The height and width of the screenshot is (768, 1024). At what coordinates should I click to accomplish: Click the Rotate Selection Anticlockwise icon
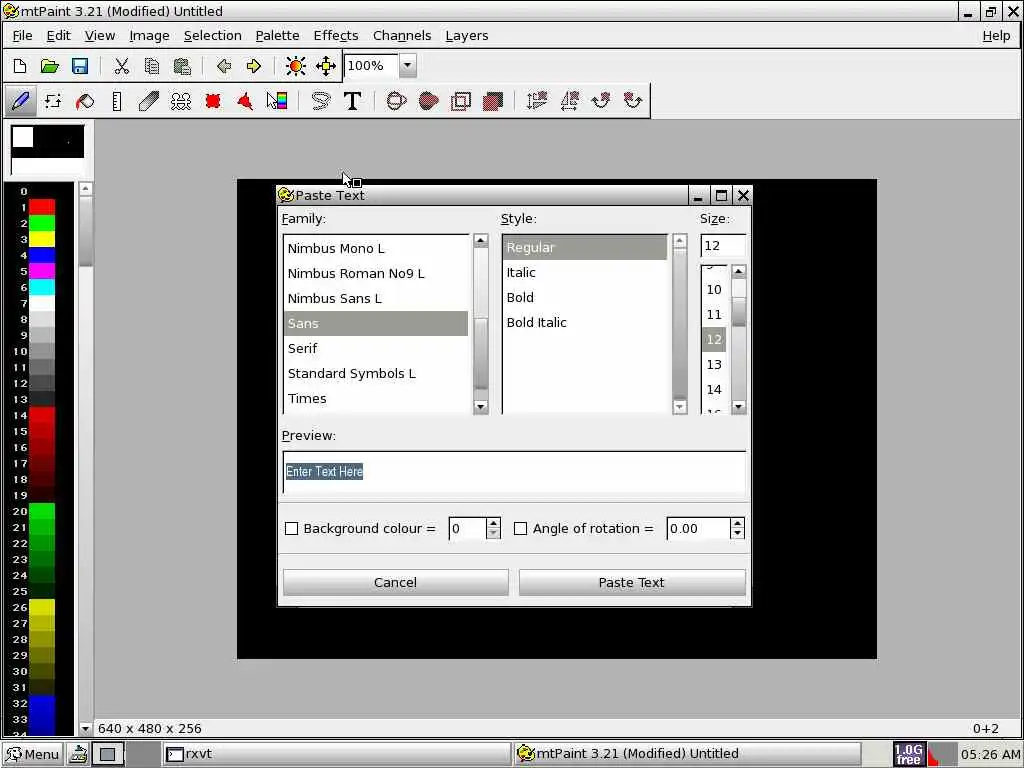pyautogui.click(x=633, y=101)
